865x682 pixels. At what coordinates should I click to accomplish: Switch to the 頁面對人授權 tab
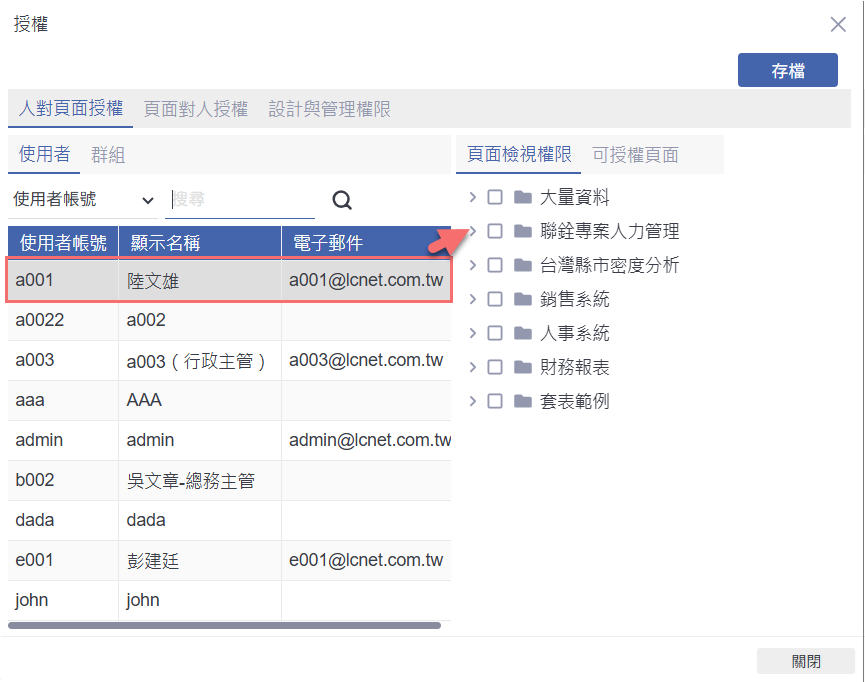click(x=196, y=109)
